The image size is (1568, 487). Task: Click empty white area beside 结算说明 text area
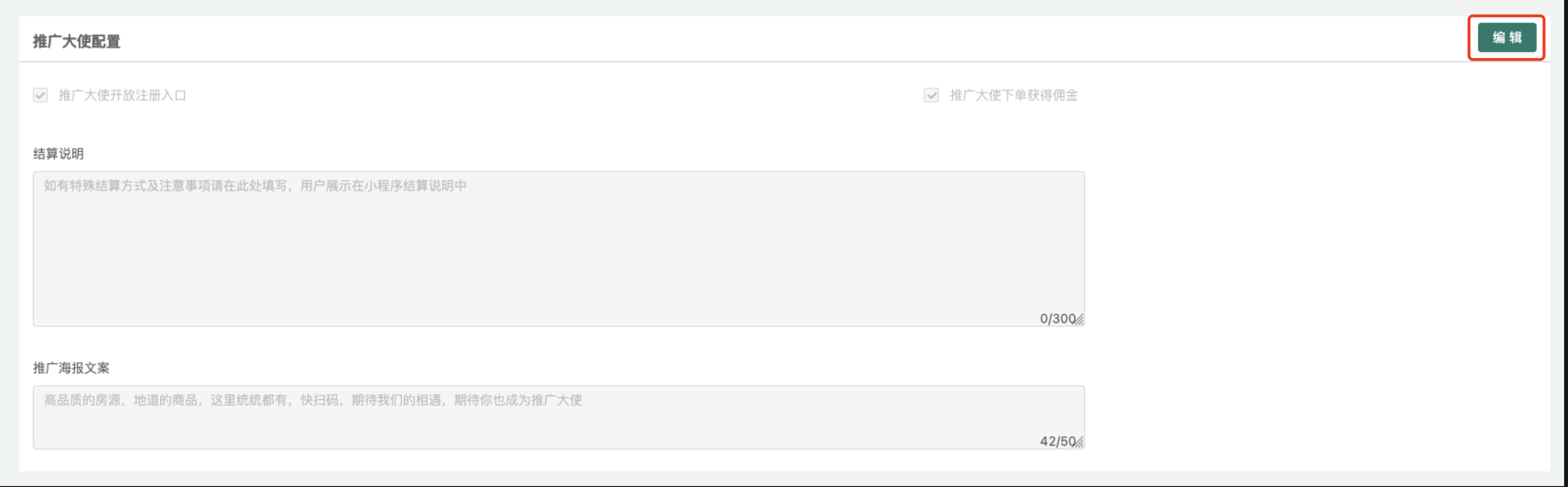(x=1315, y=249)
